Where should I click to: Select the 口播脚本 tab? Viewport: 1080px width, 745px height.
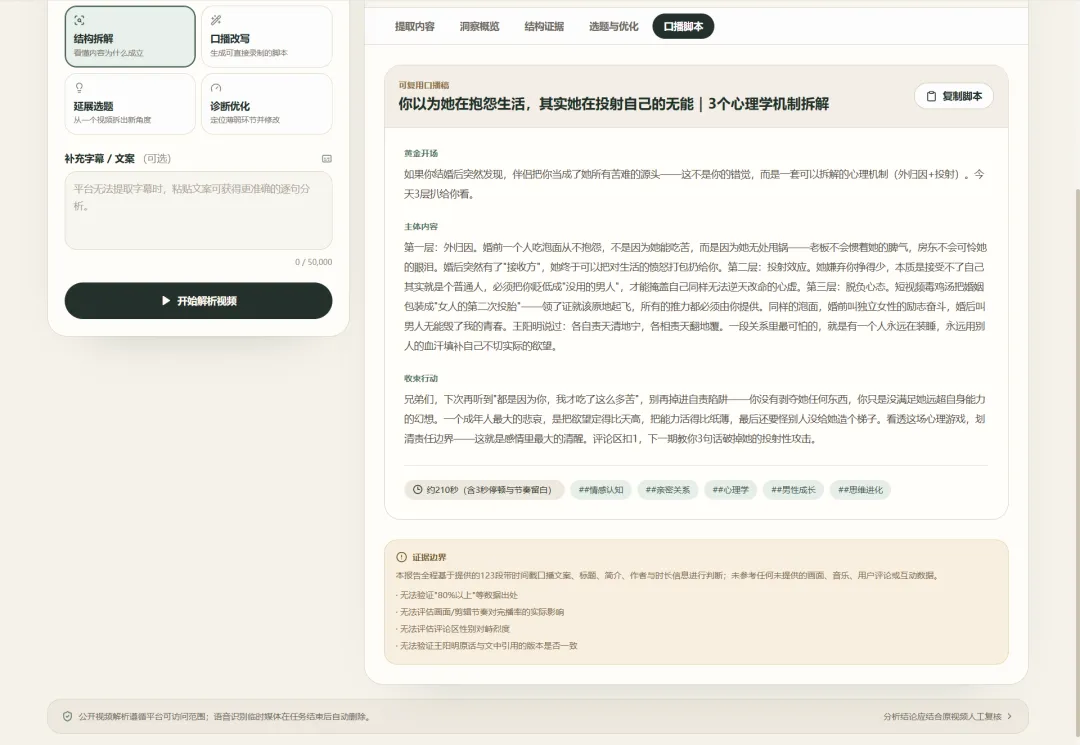[683, 26]
